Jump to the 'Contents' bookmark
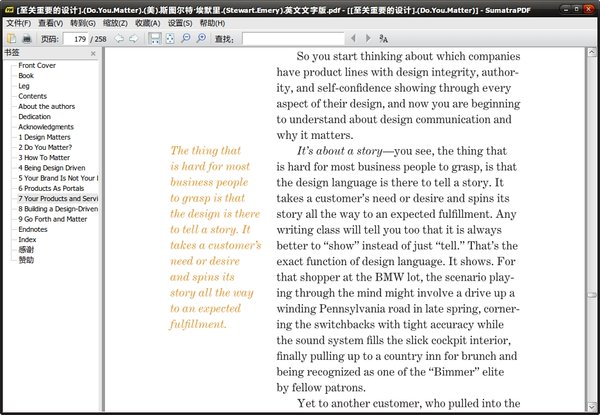Screen dimensions: 600x415 click(x=32, y=96)
